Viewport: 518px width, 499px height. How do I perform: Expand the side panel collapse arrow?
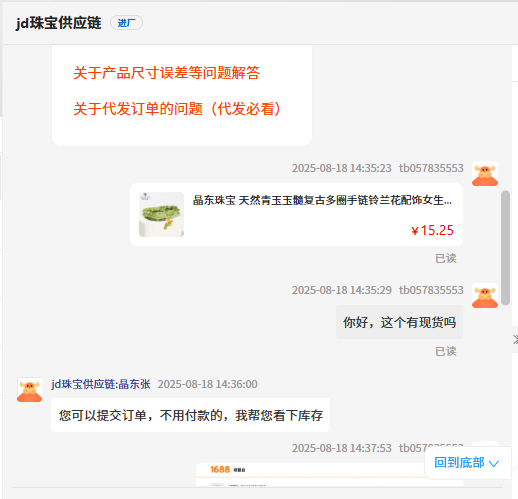515,340
